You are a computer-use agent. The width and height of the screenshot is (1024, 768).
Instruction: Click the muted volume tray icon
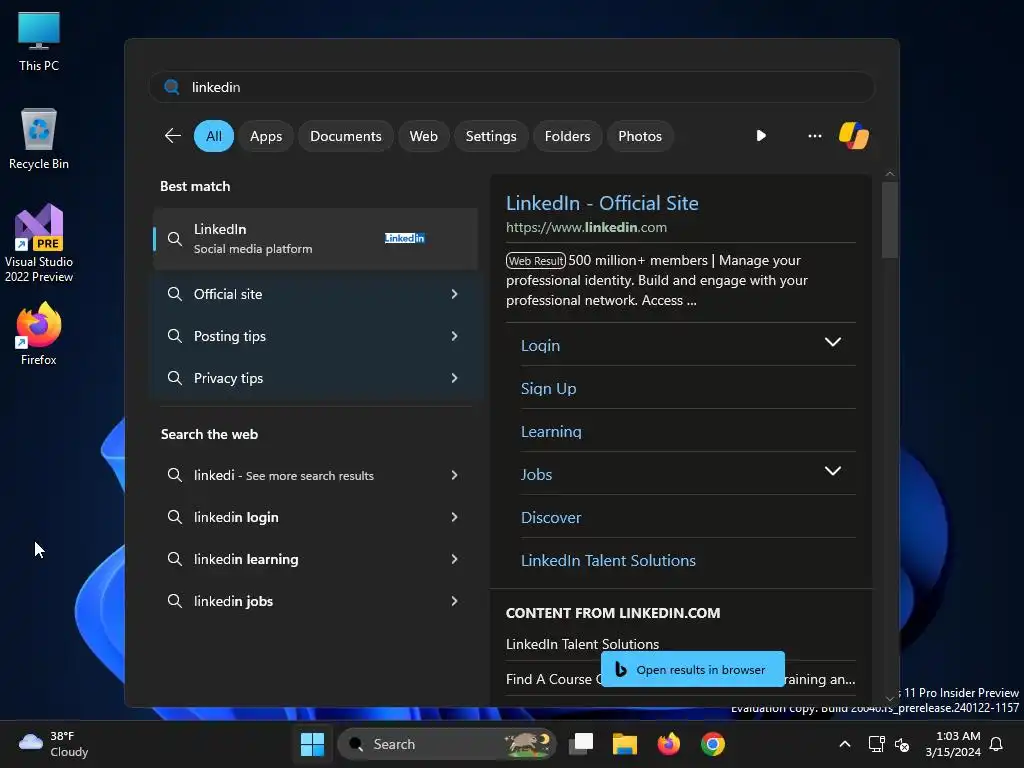pos(902,744)
